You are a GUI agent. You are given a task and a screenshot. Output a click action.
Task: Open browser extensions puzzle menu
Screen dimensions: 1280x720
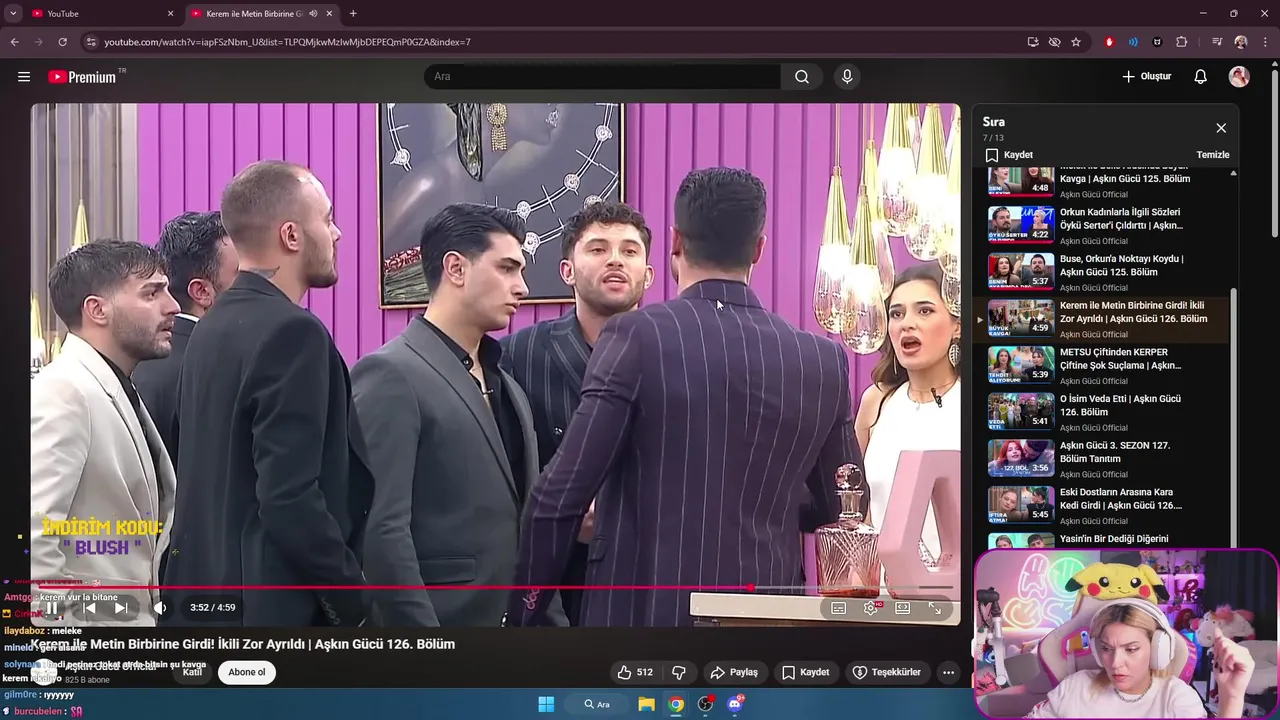coord(1181,42)
